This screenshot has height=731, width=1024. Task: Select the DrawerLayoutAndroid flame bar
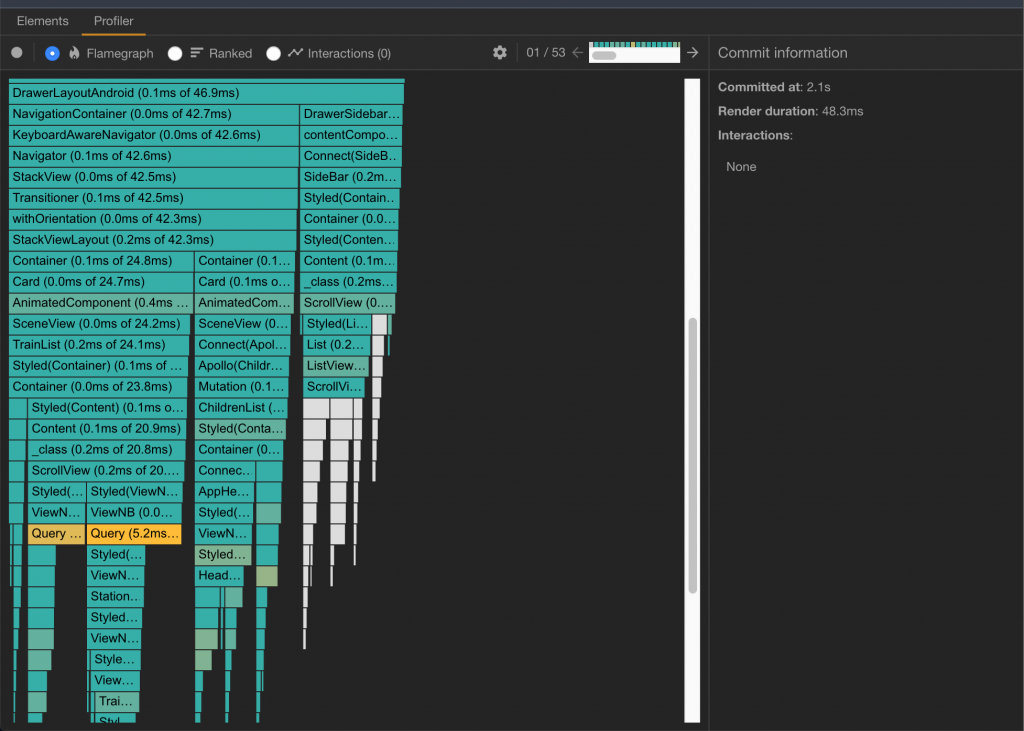pos(206,93)
